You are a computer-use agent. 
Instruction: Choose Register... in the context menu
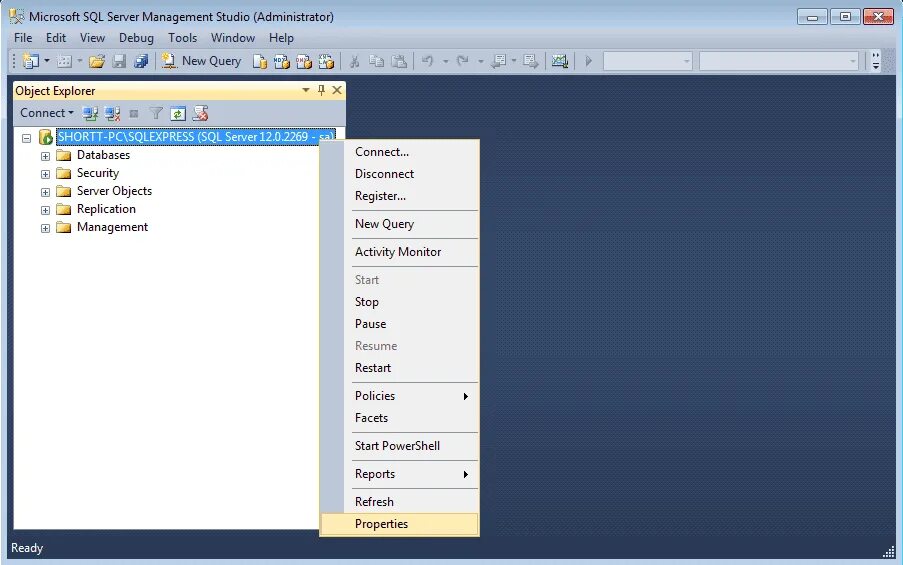399,196
